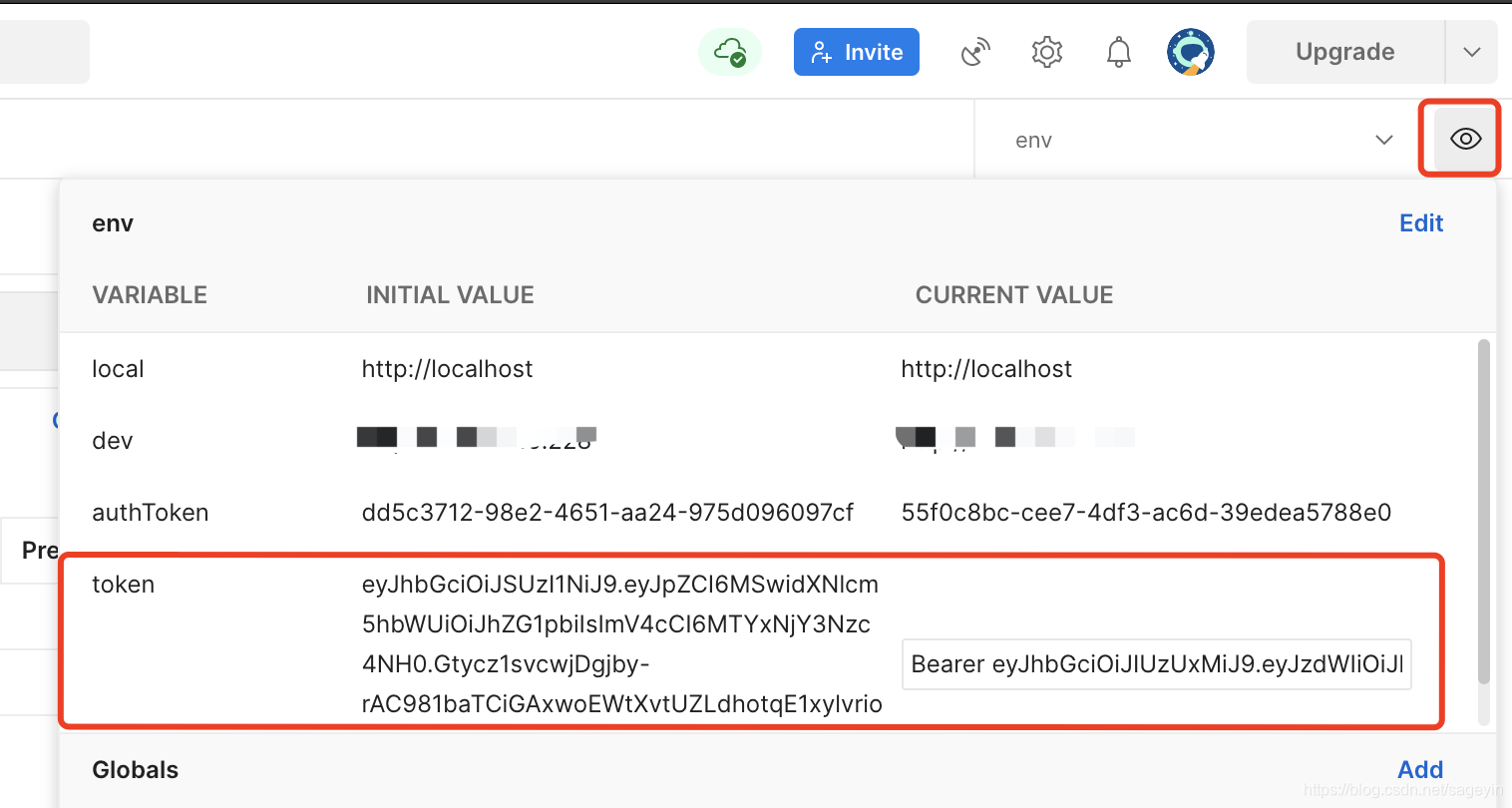Viewport: 1512px width, 808px height.
Task: Click authToken current value 55f0c8bc-cee7
Action: coord(1146,513)
